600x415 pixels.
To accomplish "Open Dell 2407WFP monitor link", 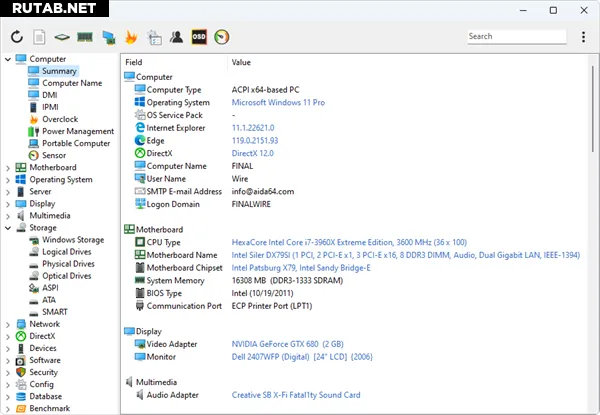I will coord(302,356).
